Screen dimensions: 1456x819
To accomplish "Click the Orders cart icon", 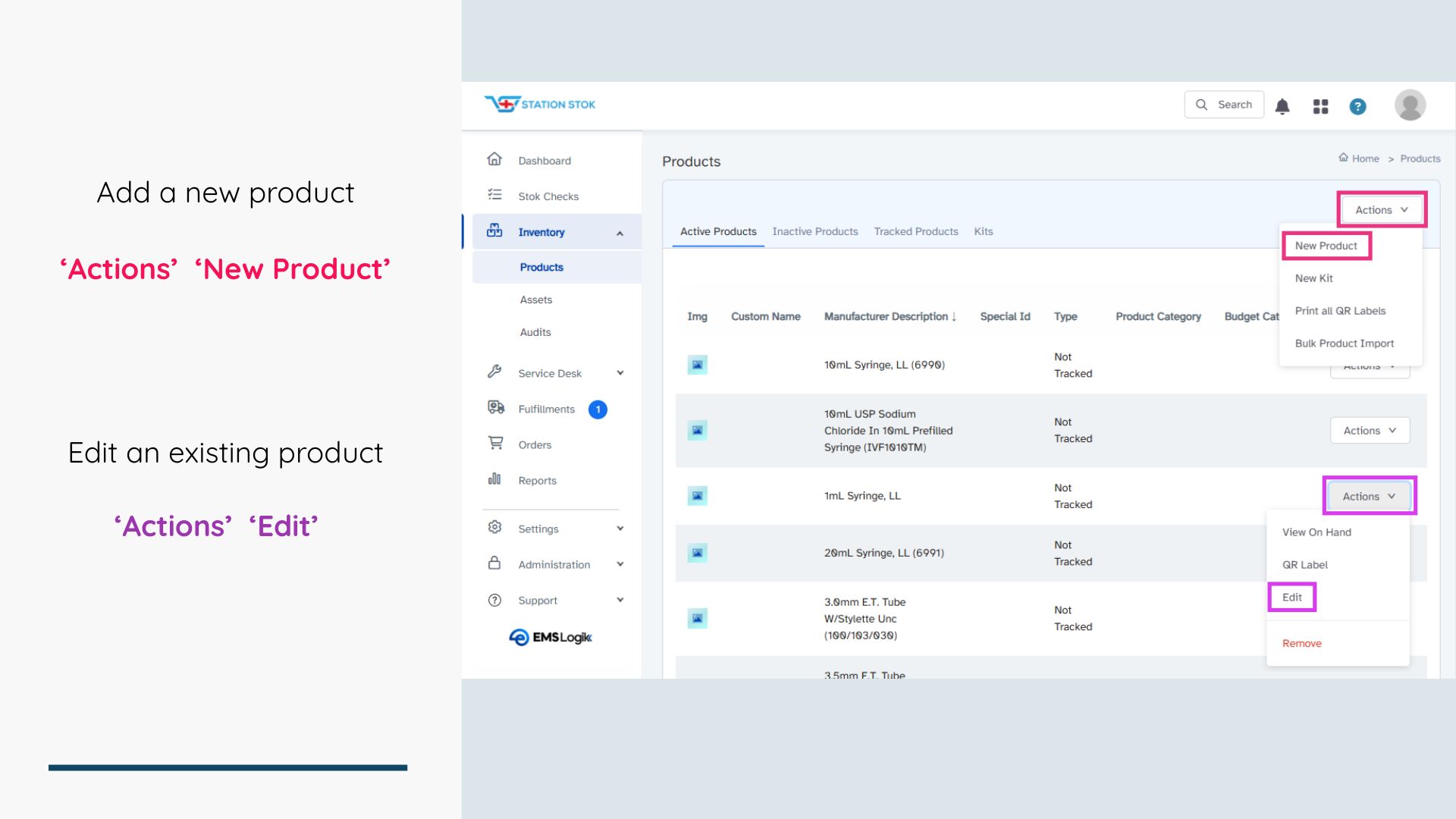I will coord(495,443).
